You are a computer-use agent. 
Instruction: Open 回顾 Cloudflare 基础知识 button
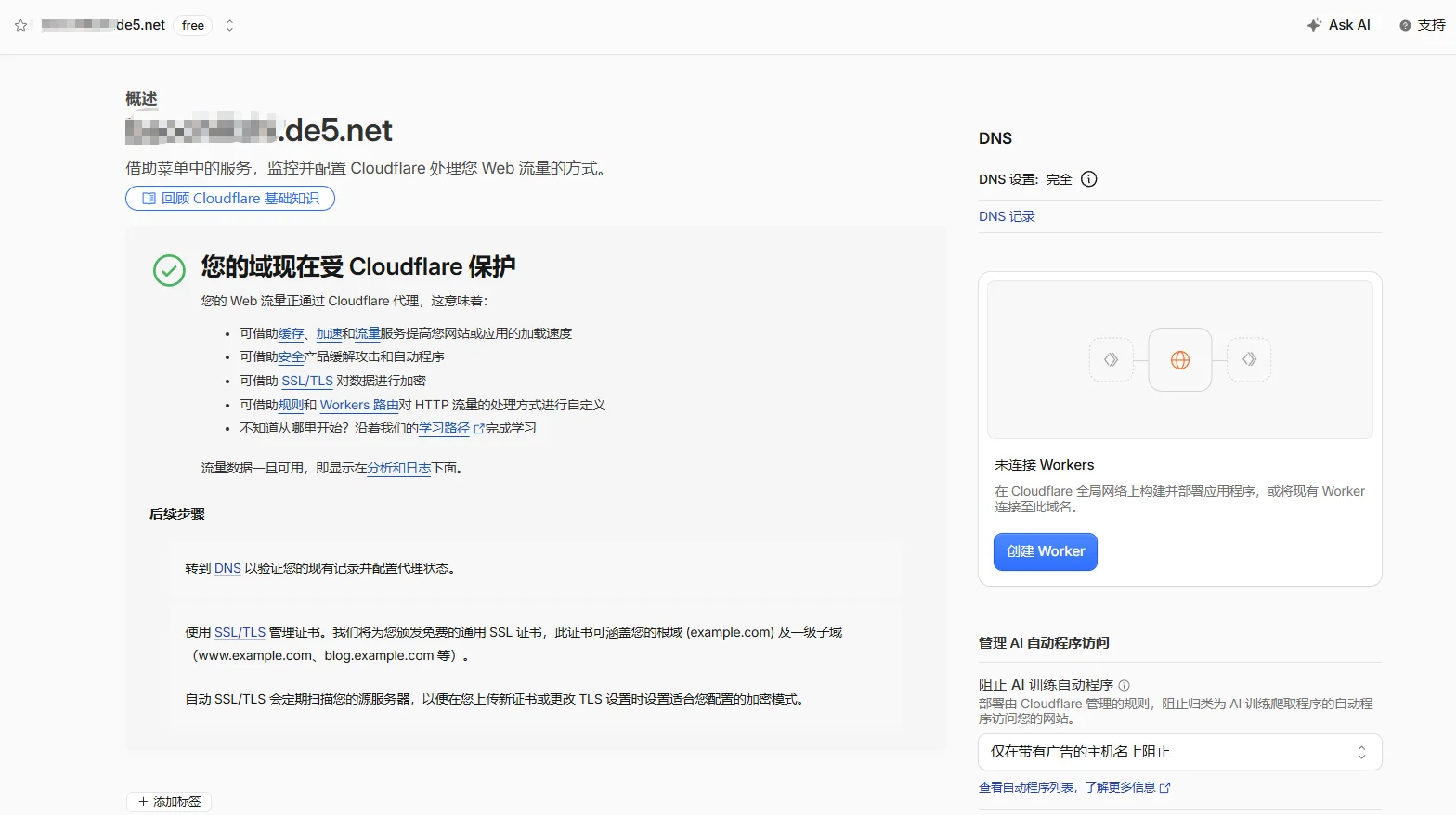230,199
